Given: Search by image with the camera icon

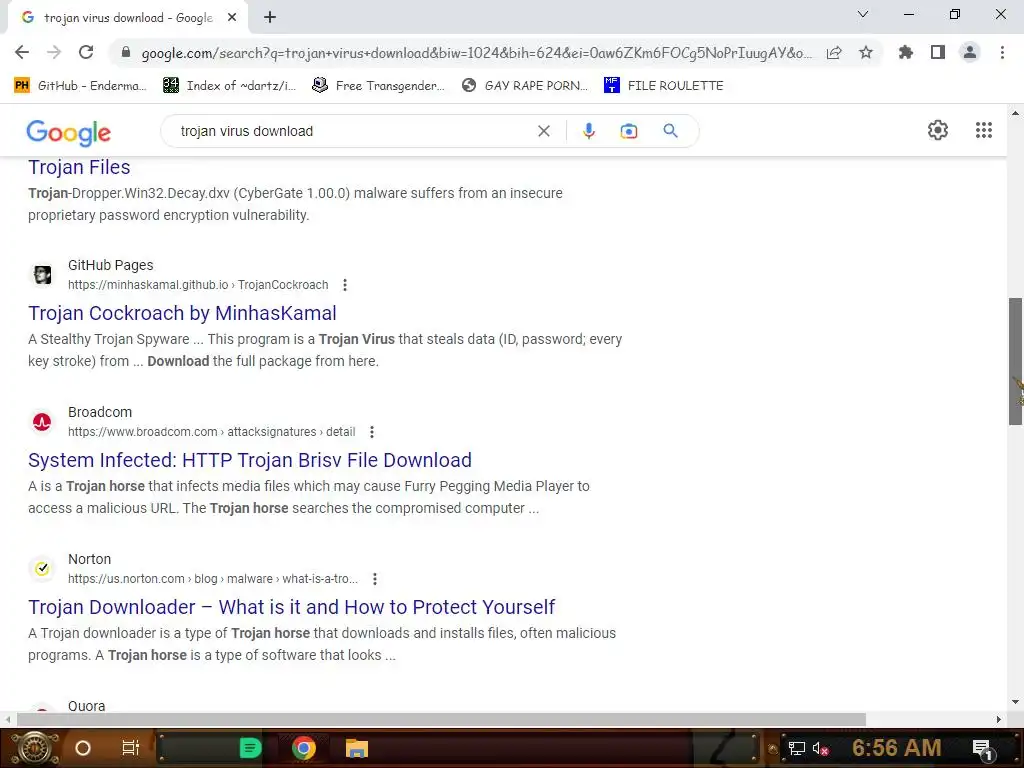Looking at the screenshot, I should pyautogui.click(x=628, y=131).
